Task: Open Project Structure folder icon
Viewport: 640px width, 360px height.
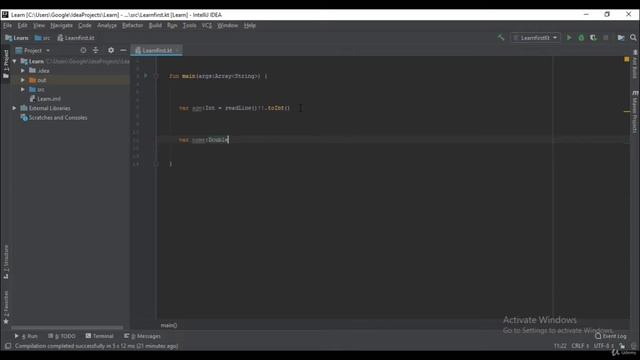Action: (x=621, y=38)
